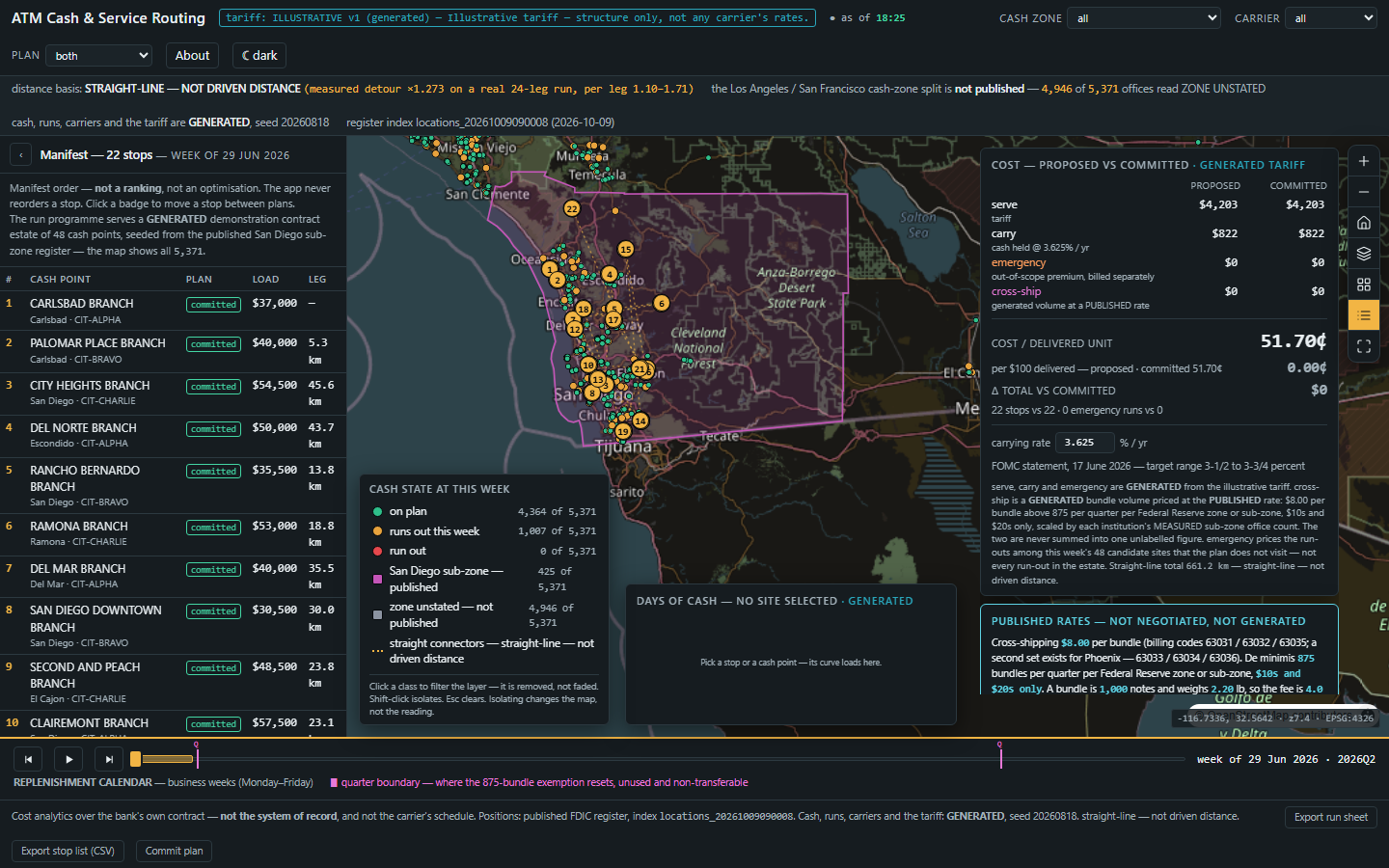Viewport: 1389px width, 868px height.
Task: Step forward to next week
Action: [109, 759]
